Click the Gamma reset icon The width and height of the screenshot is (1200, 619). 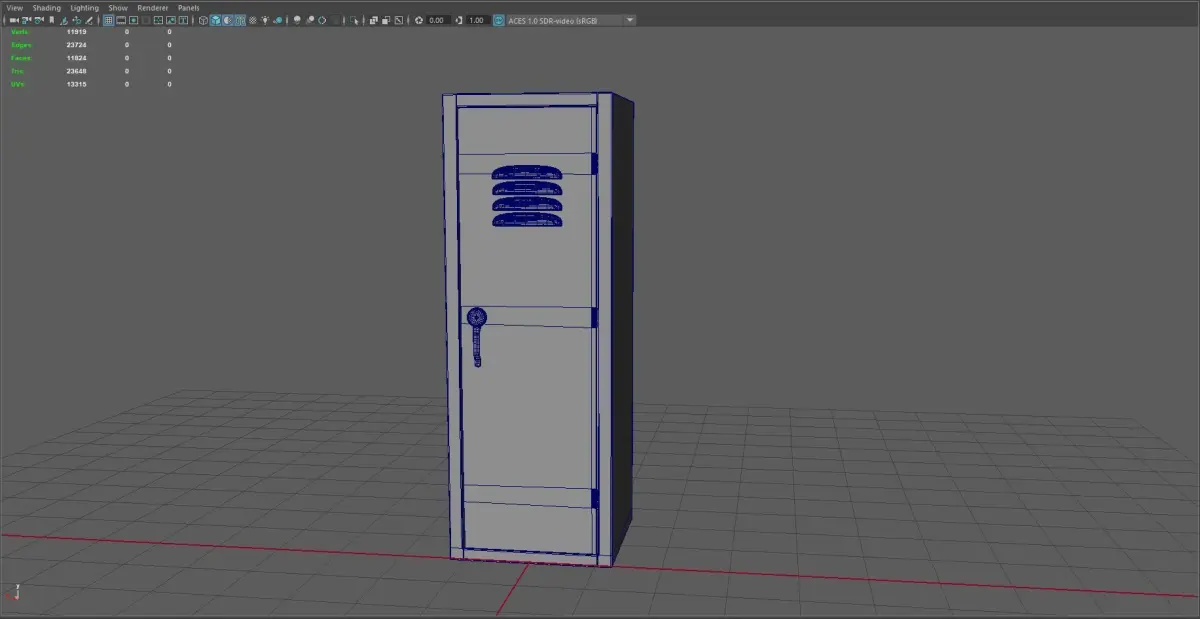(x=458, y=20)
